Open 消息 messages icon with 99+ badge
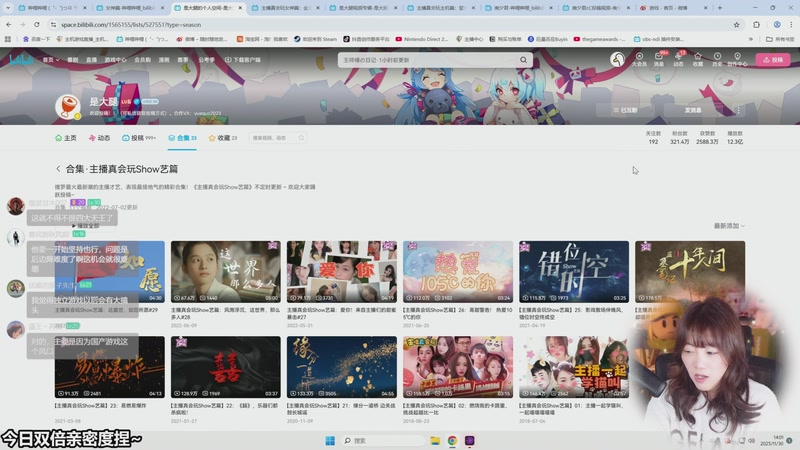 click(659, 60)
